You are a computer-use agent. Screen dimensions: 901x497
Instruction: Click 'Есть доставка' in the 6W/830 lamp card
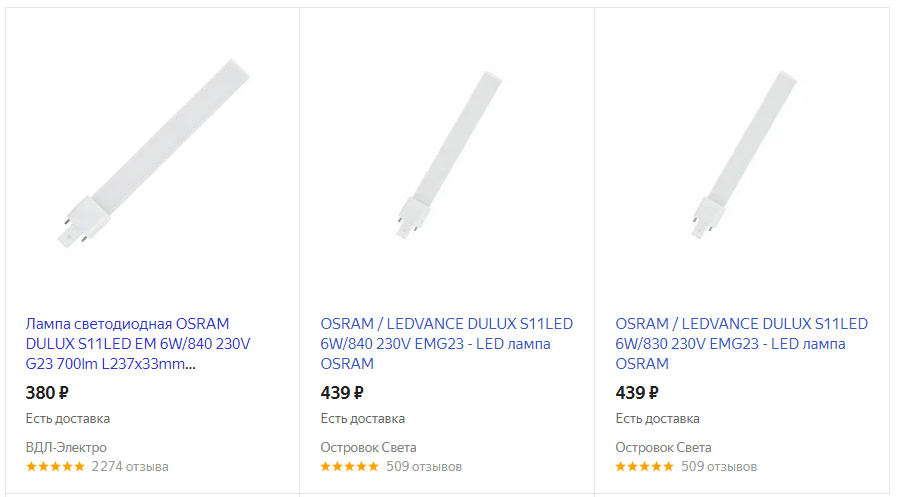pyautogui.click(x=658, y=419)
